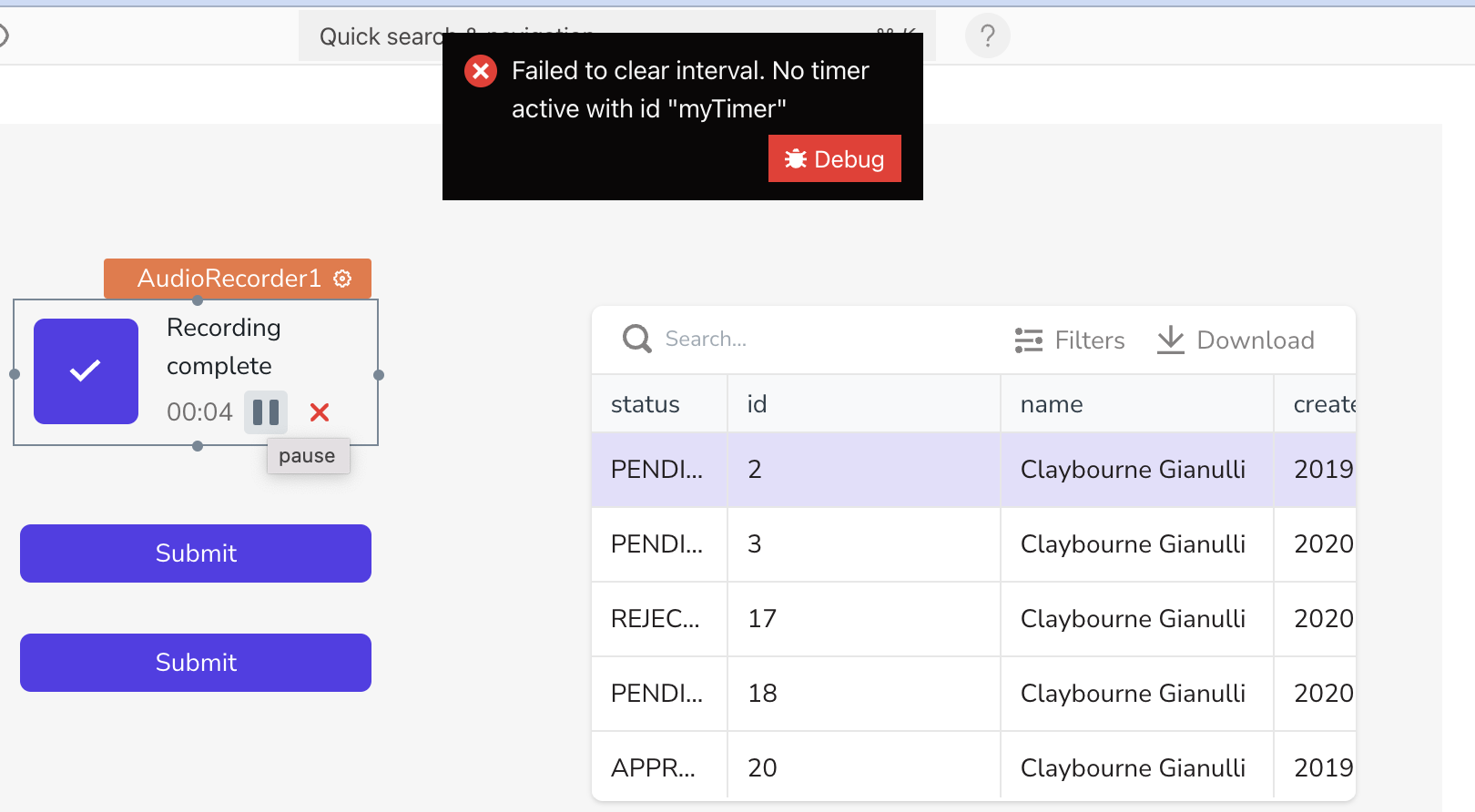
Task: Click the Download table data icon
Action: (x=1171, y=340)
